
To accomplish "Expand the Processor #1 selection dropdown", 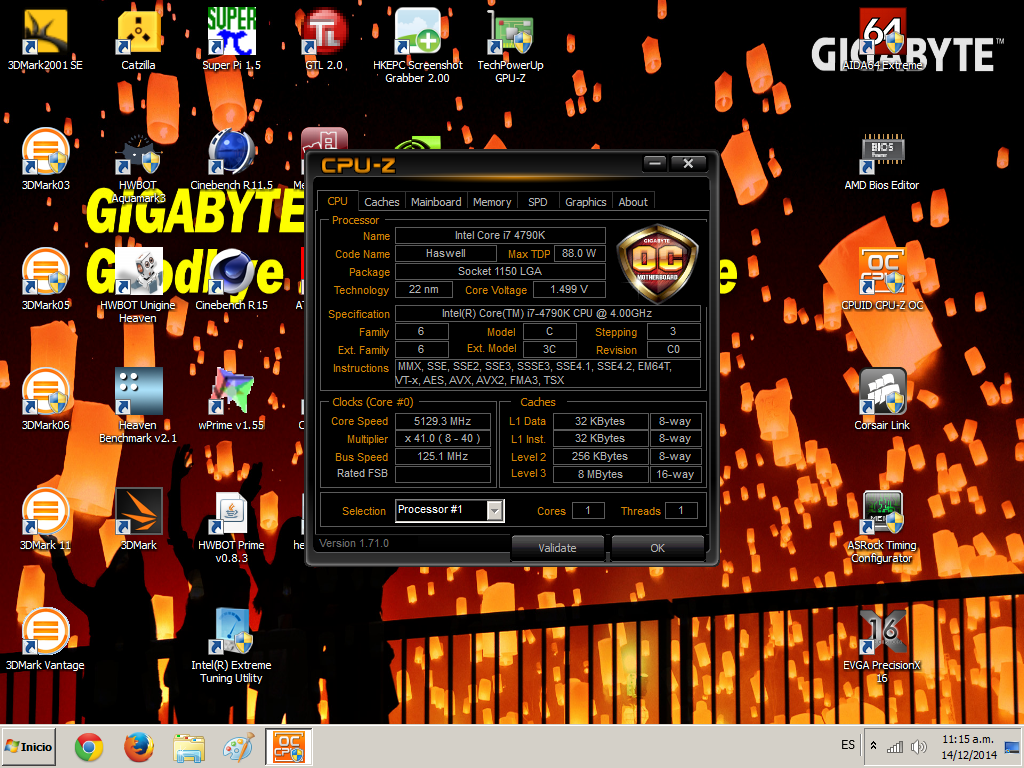I will 496,510.
